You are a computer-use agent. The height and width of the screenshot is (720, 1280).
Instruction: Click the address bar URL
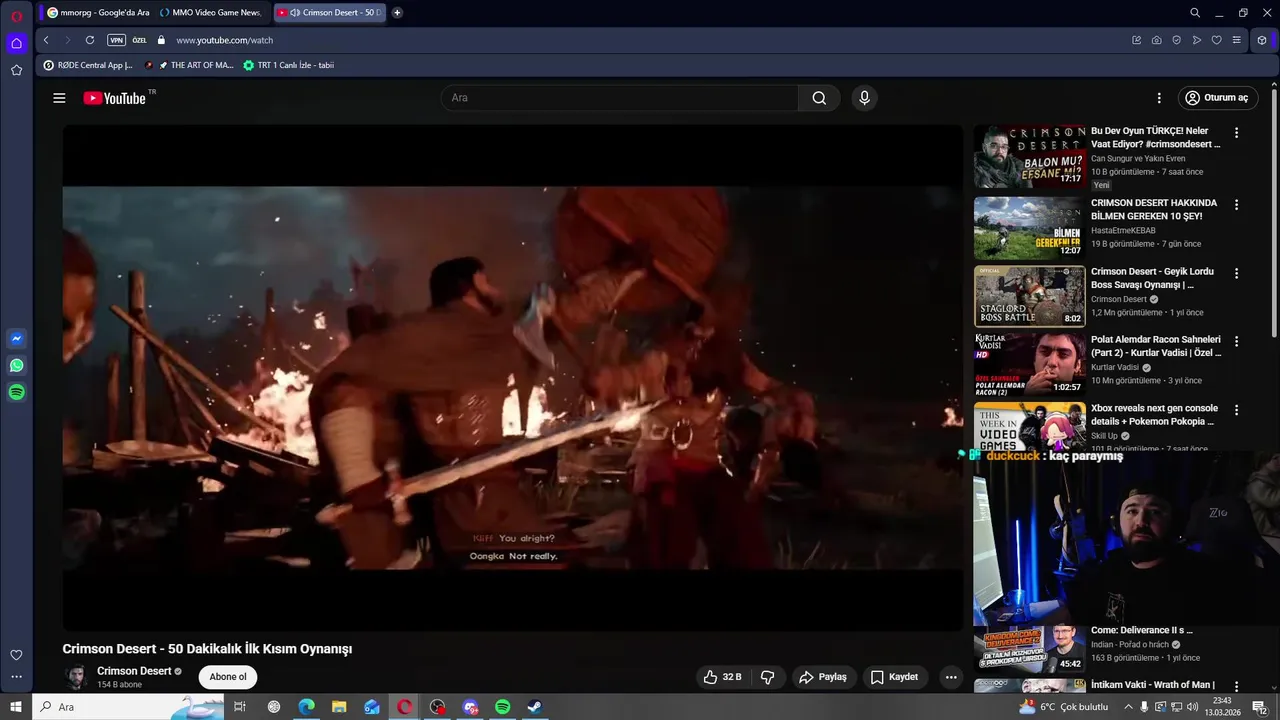(x=225, y=40)
